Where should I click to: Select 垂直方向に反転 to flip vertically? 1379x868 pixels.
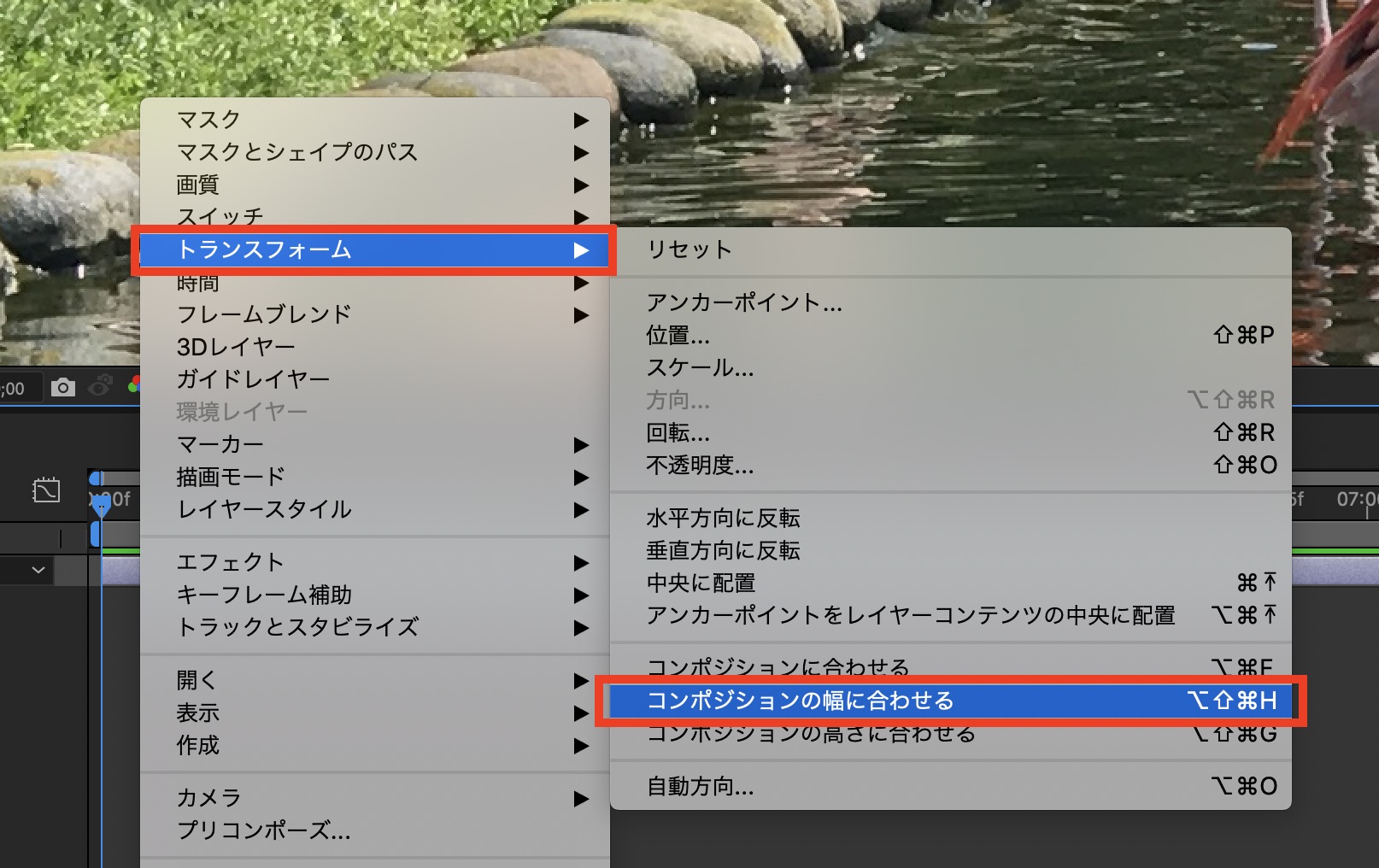coord(951,550)
